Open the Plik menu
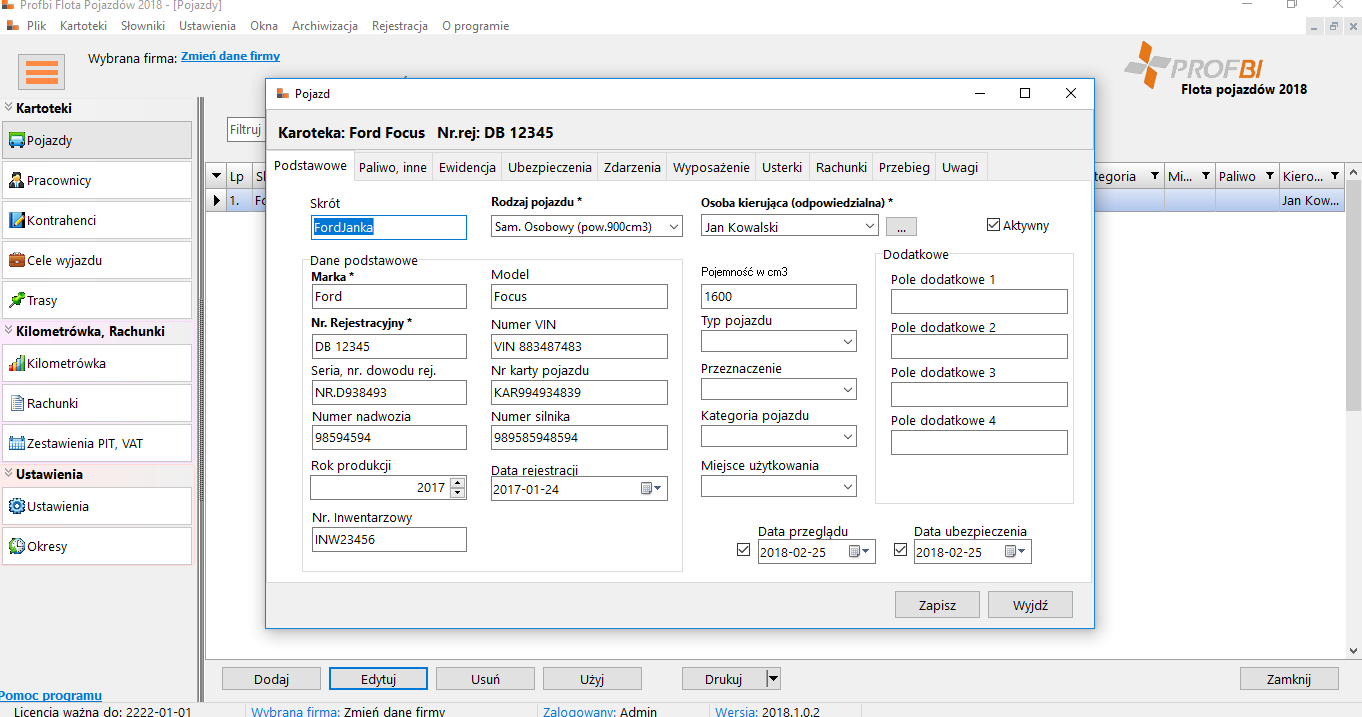Viewport: 1362px width, 717px height. click(x=37, y=26)
